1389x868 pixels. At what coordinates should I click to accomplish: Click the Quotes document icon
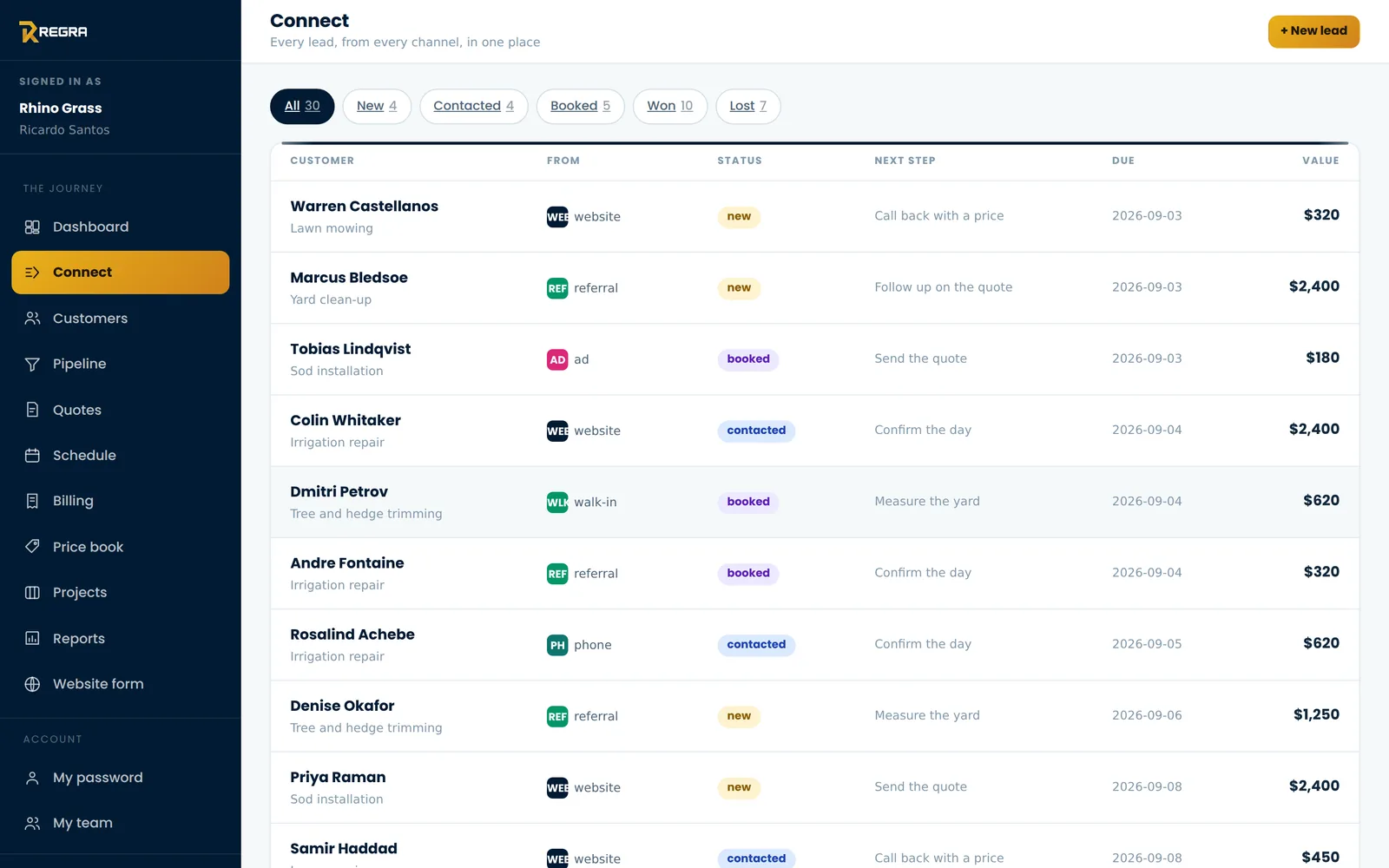coord(32,410)
